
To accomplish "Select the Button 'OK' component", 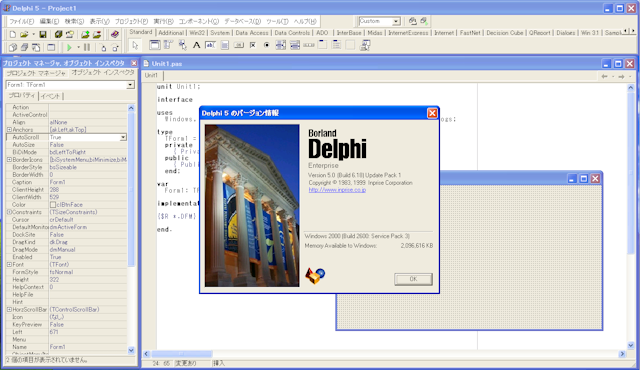I will point(238,45).
